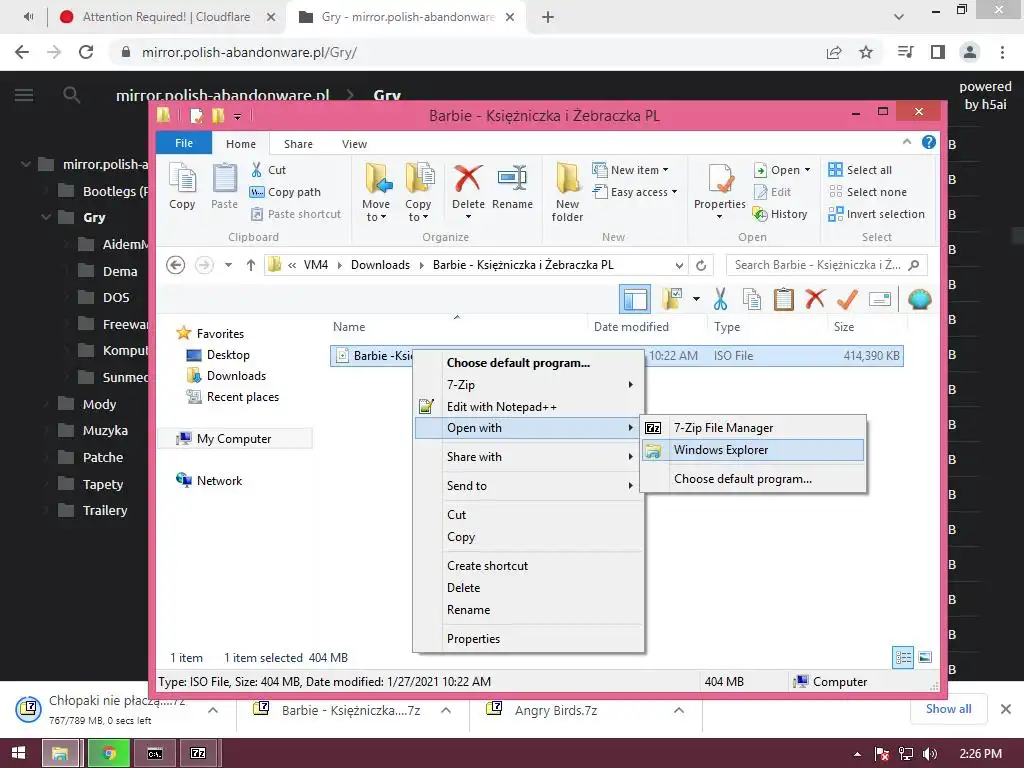Click Show all downloads button
The image size is (1024, 768).
948,709
